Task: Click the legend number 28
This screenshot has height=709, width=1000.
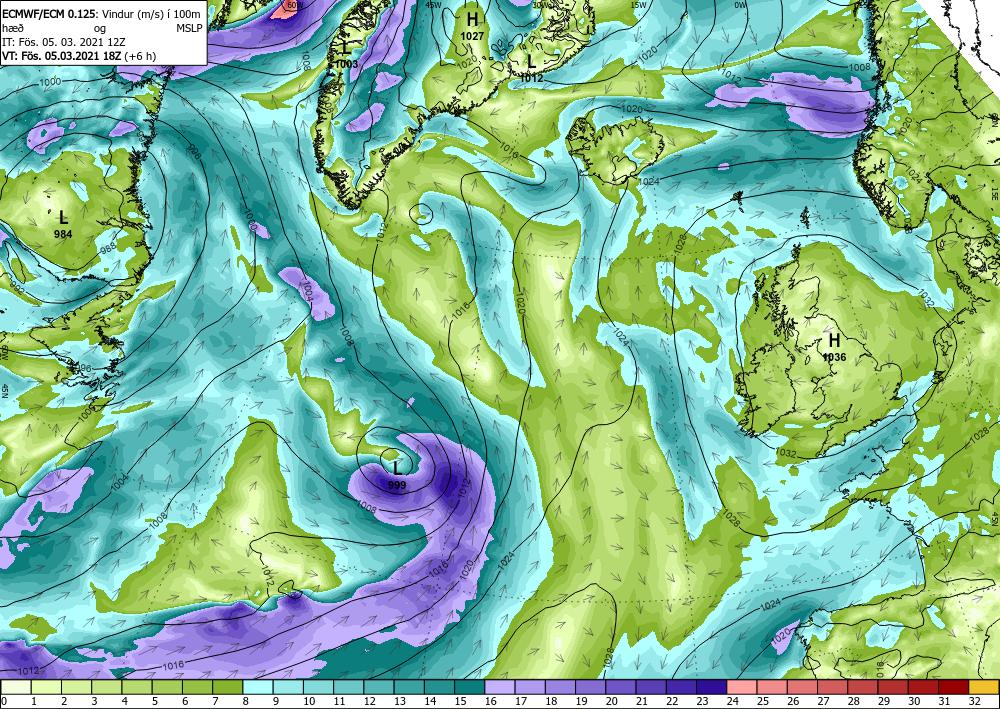Action: point(853,702)
